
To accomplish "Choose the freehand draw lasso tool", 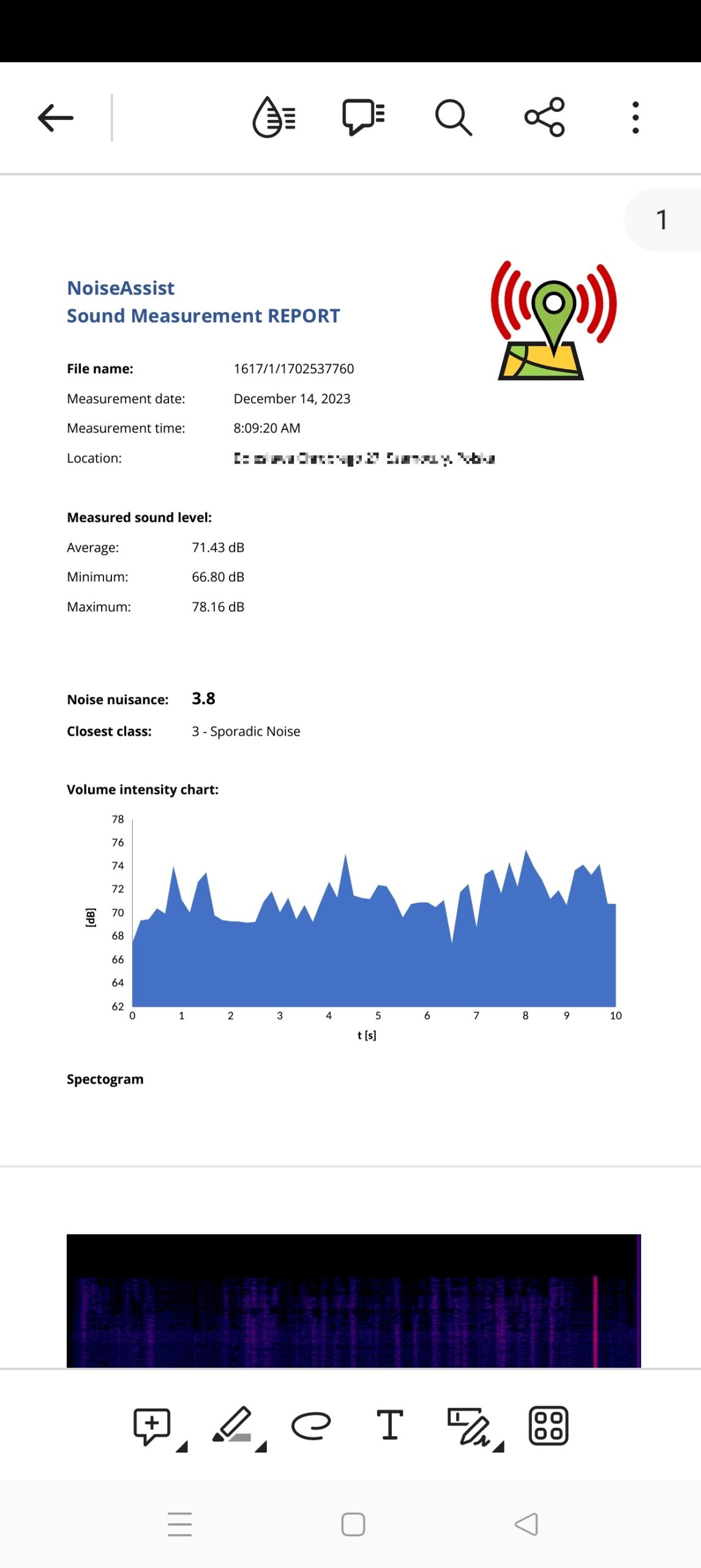I will 311,1425.
